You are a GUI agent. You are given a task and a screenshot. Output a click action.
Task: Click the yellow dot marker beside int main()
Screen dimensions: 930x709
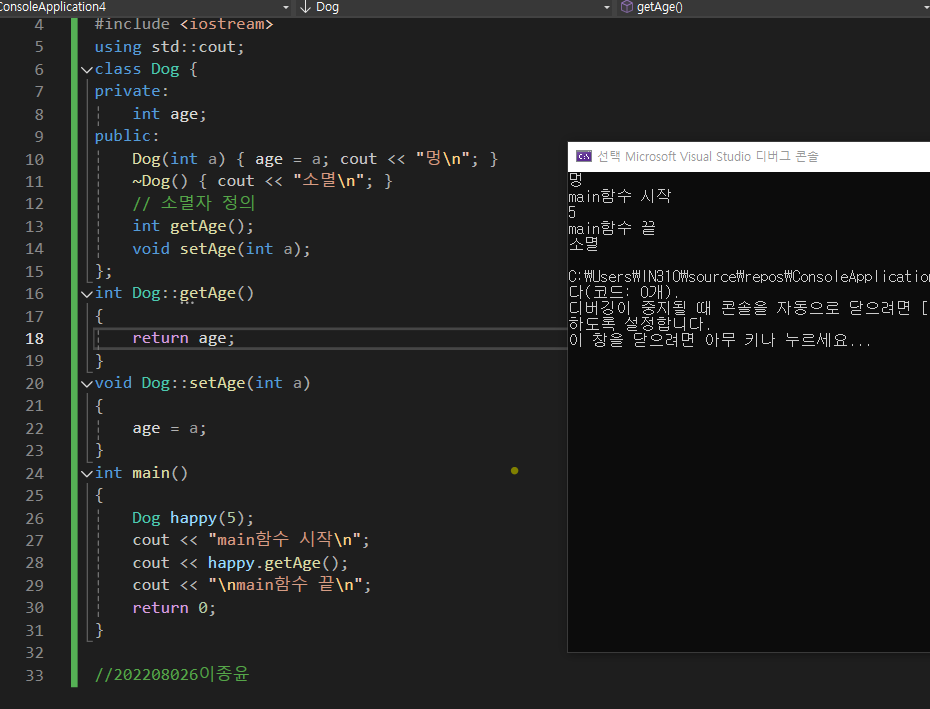[514, 470]
